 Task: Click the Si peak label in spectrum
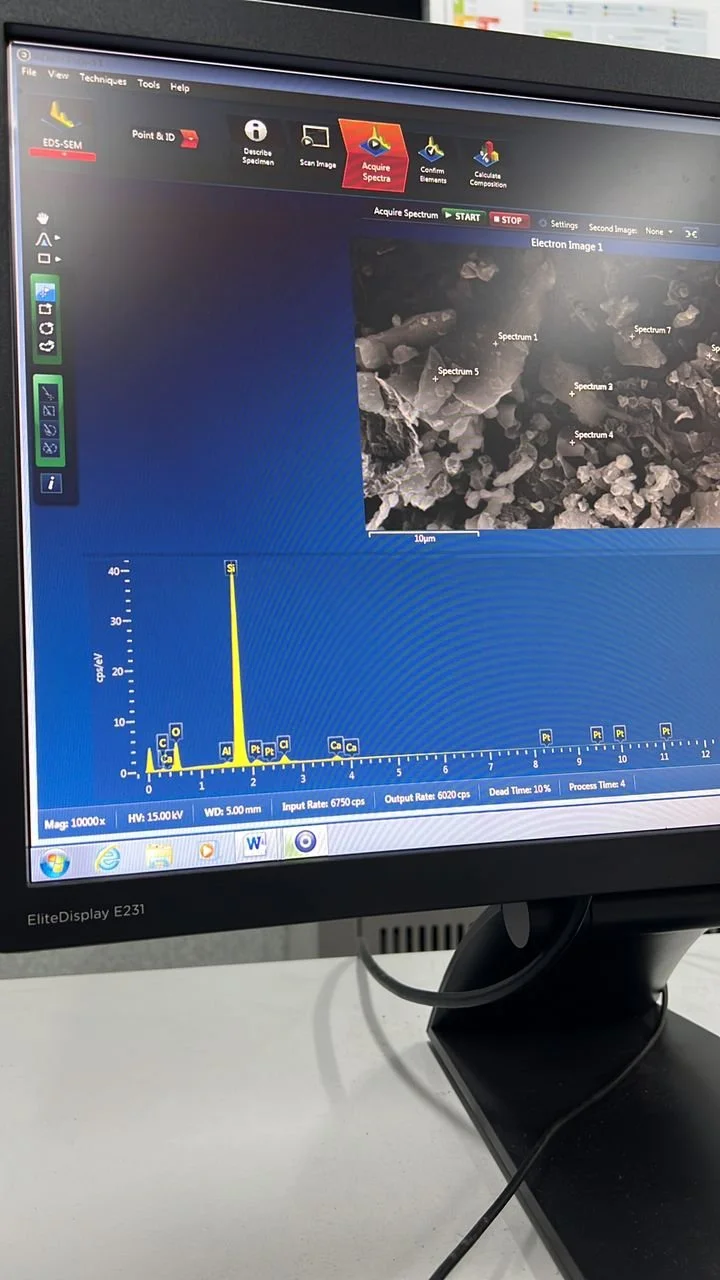point(231,567)
